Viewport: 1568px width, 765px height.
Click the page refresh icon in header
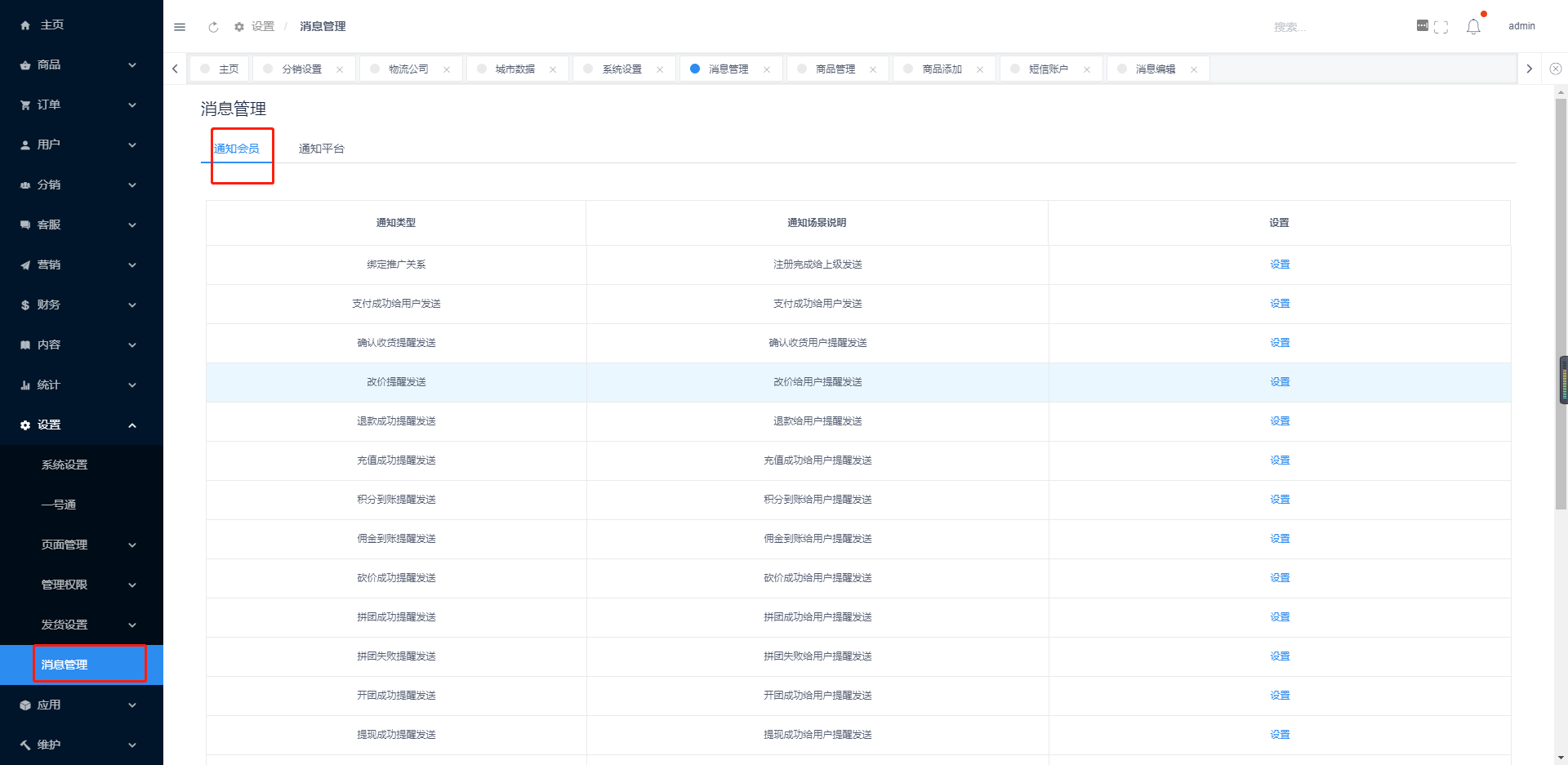tap(213, 27)
